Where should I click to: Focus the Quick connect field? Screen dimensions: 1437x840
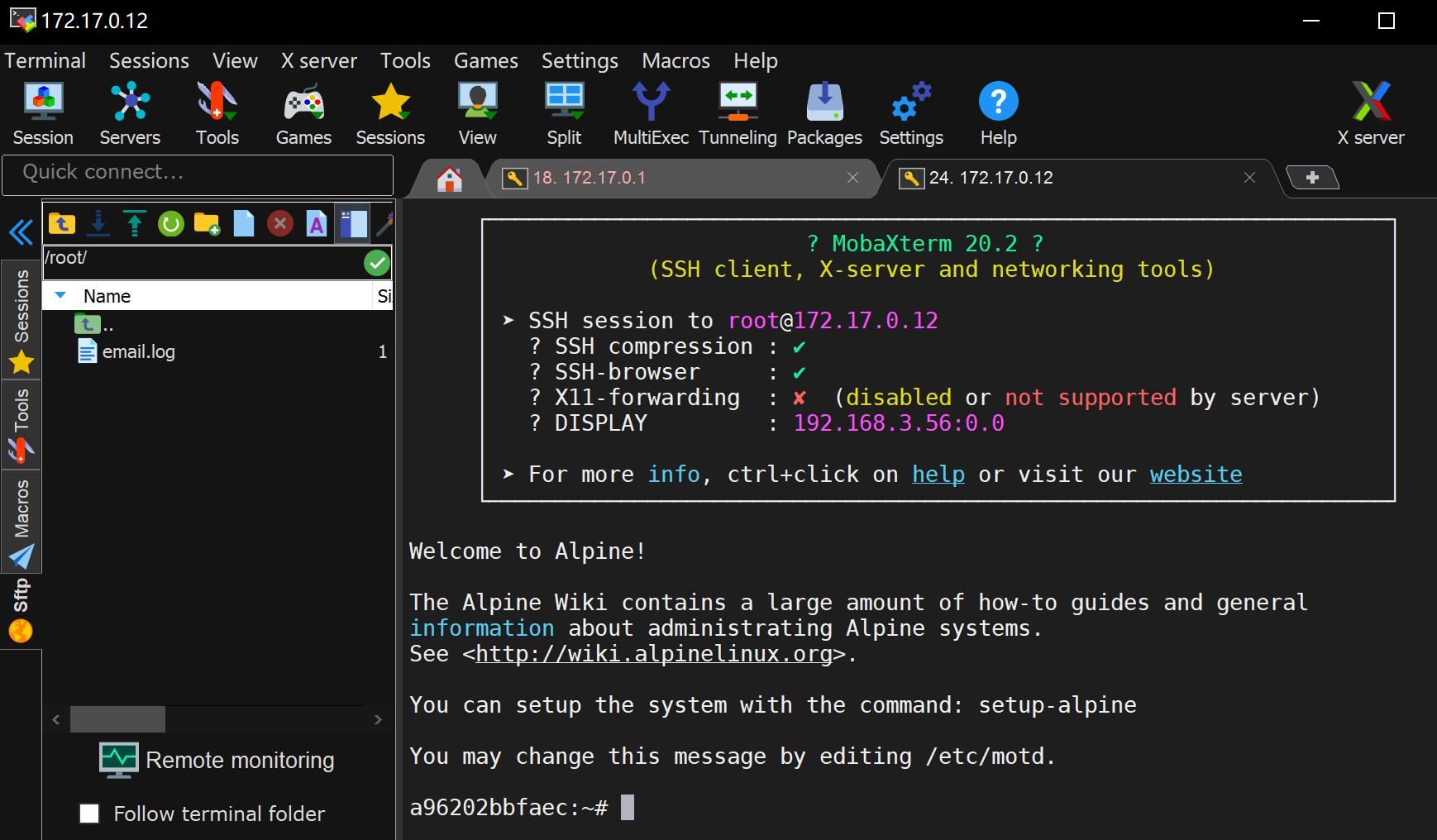(198, 175)
